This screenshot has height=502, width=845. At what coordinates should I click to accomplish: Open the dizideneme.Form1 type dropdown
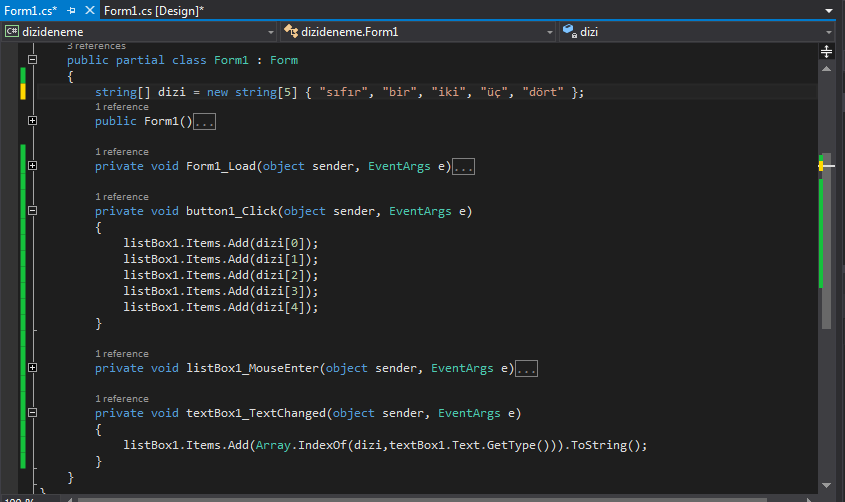419,32
